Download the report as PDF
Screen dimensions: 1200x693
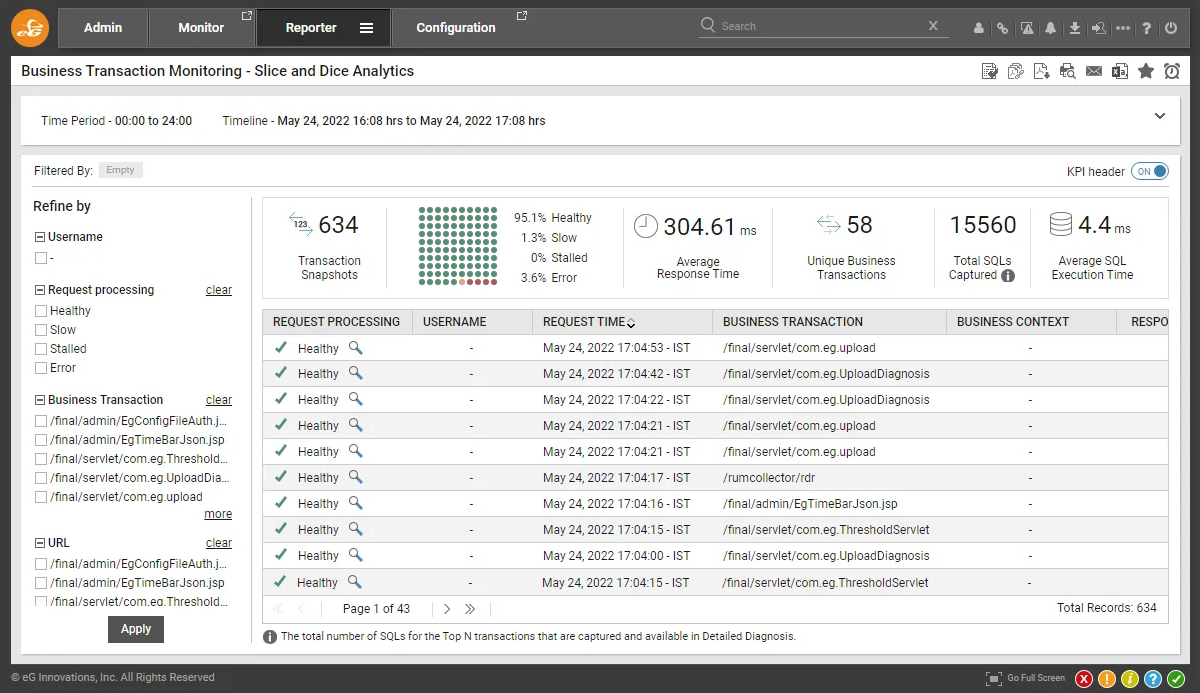click(x=1042, y=71)
